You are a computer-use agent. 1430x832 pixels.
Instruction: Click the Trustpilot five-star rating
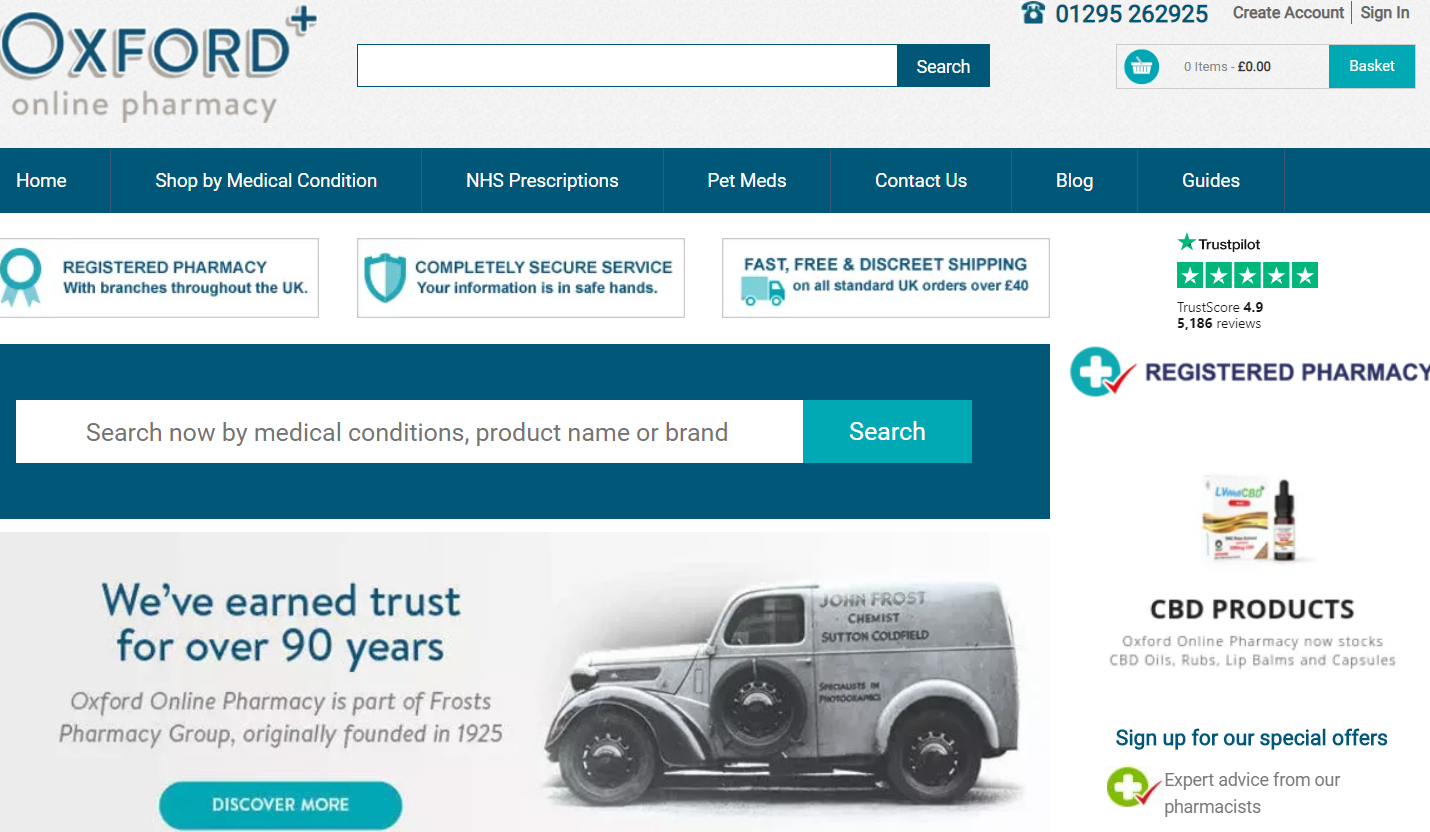tap(1247, 275)
